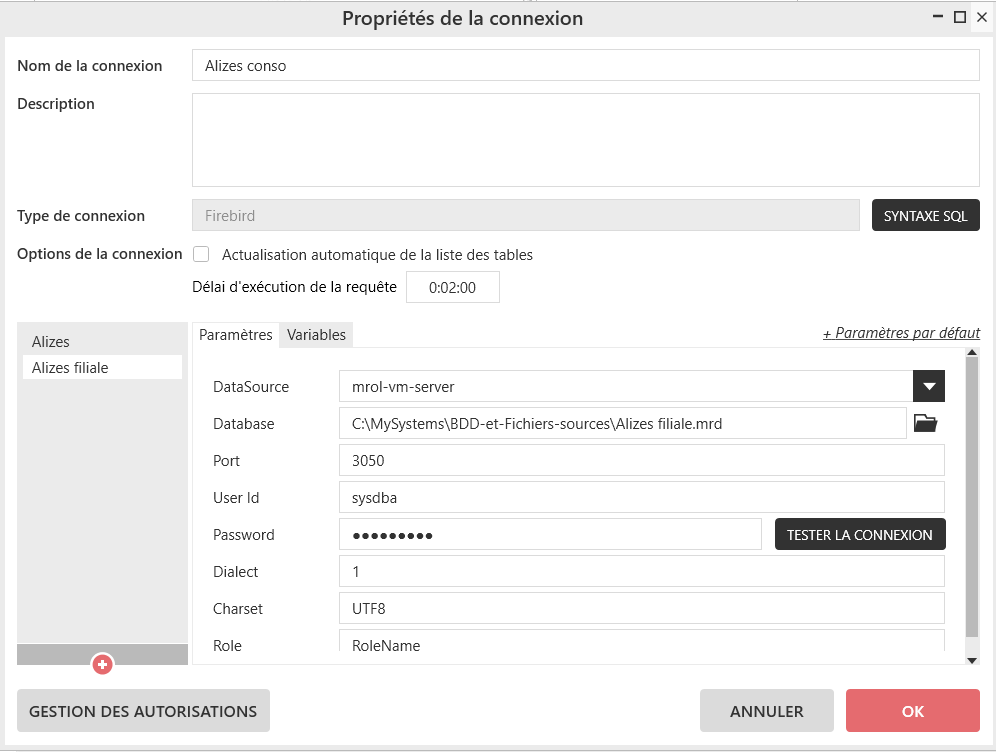
Task: Expand the DataSource dropdown arrow
Action: (929, 386)
